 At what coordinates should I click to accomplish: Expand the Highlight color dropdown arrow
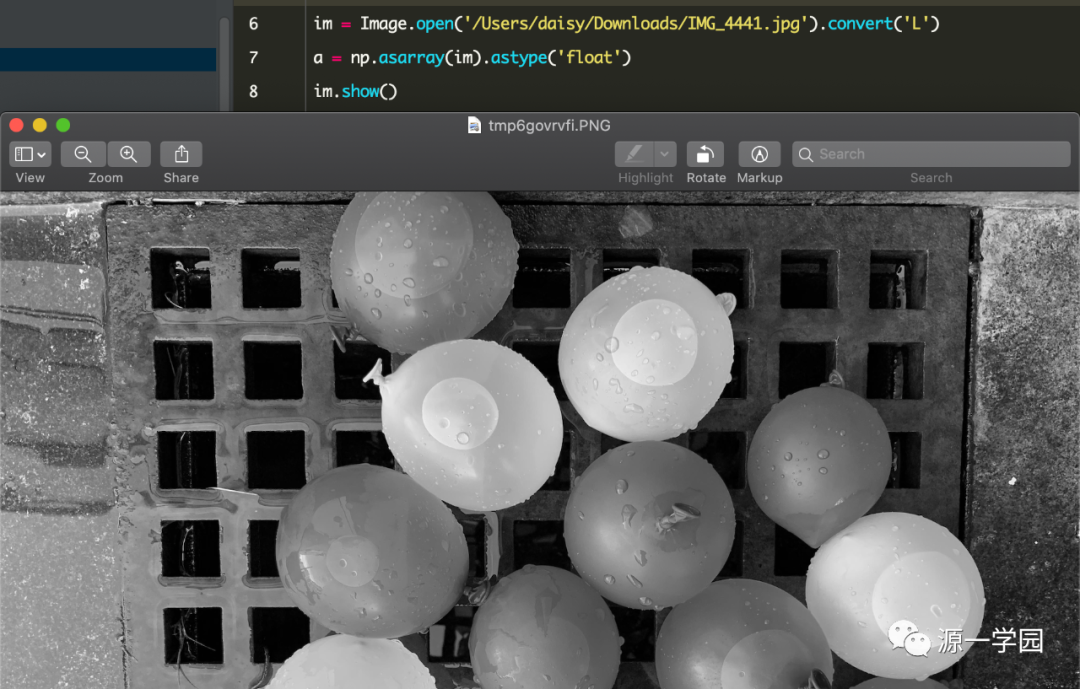[x=665, y=154]
